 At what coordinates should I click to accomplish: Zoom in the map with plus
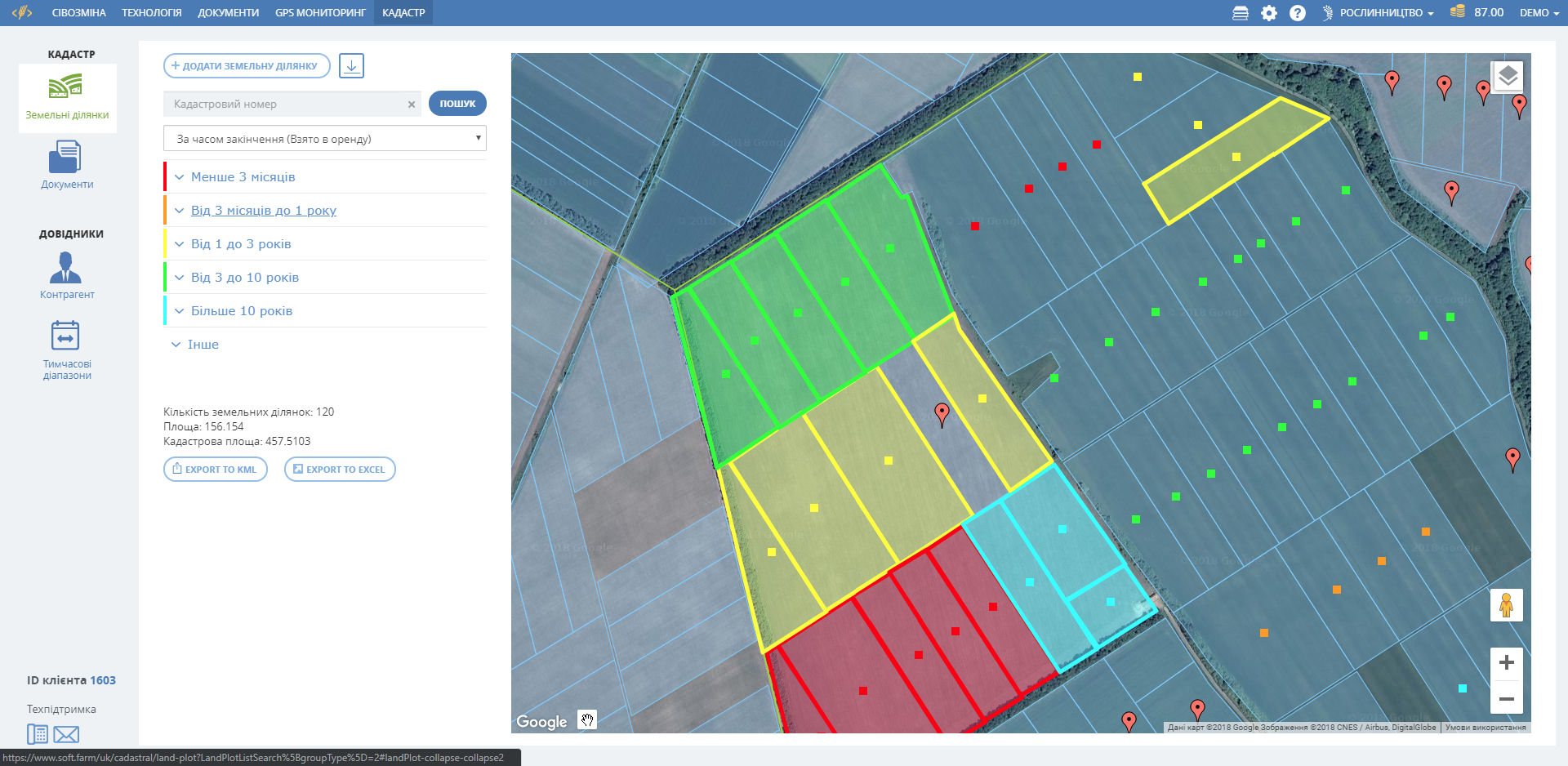coord(1506,662)
